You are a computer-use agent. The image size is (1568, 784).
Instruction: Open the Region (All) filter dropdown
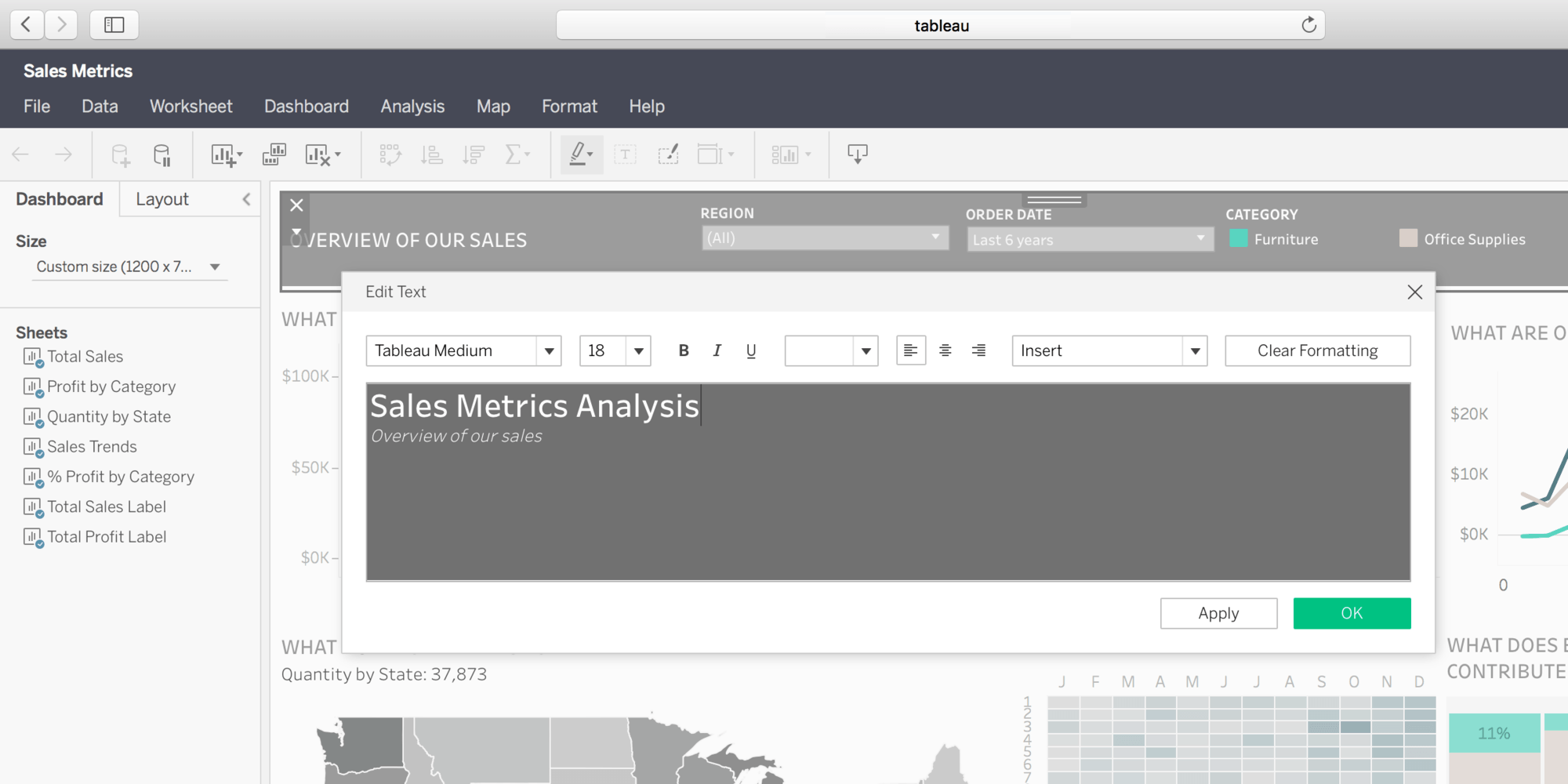point(825,238)
